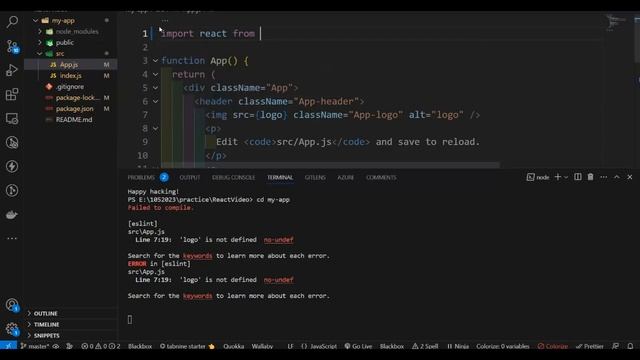The image size is (640, 360).
Task: Fold the header element at line 6
Action: [x=156, y=101]
